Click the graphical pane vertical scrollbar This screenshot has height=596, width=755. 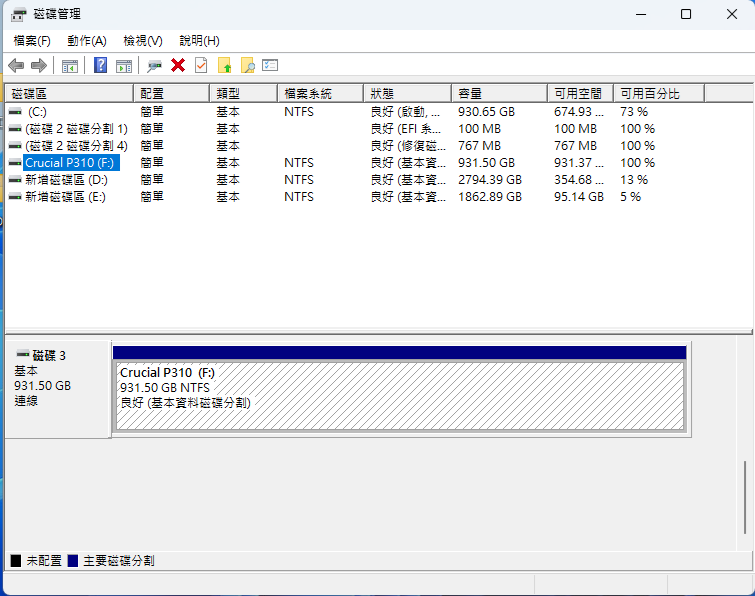[x=744, y=499]
